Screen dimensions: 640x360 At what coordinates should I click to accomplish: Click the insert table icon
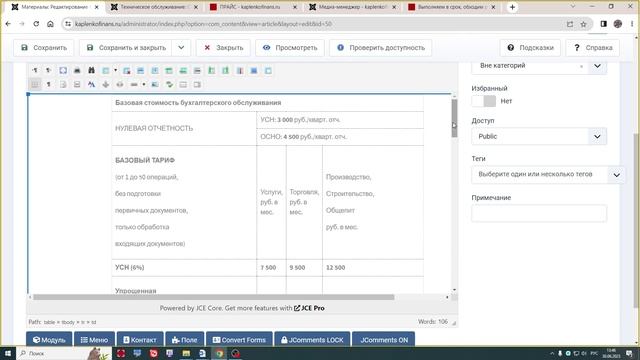coord(106,71)
